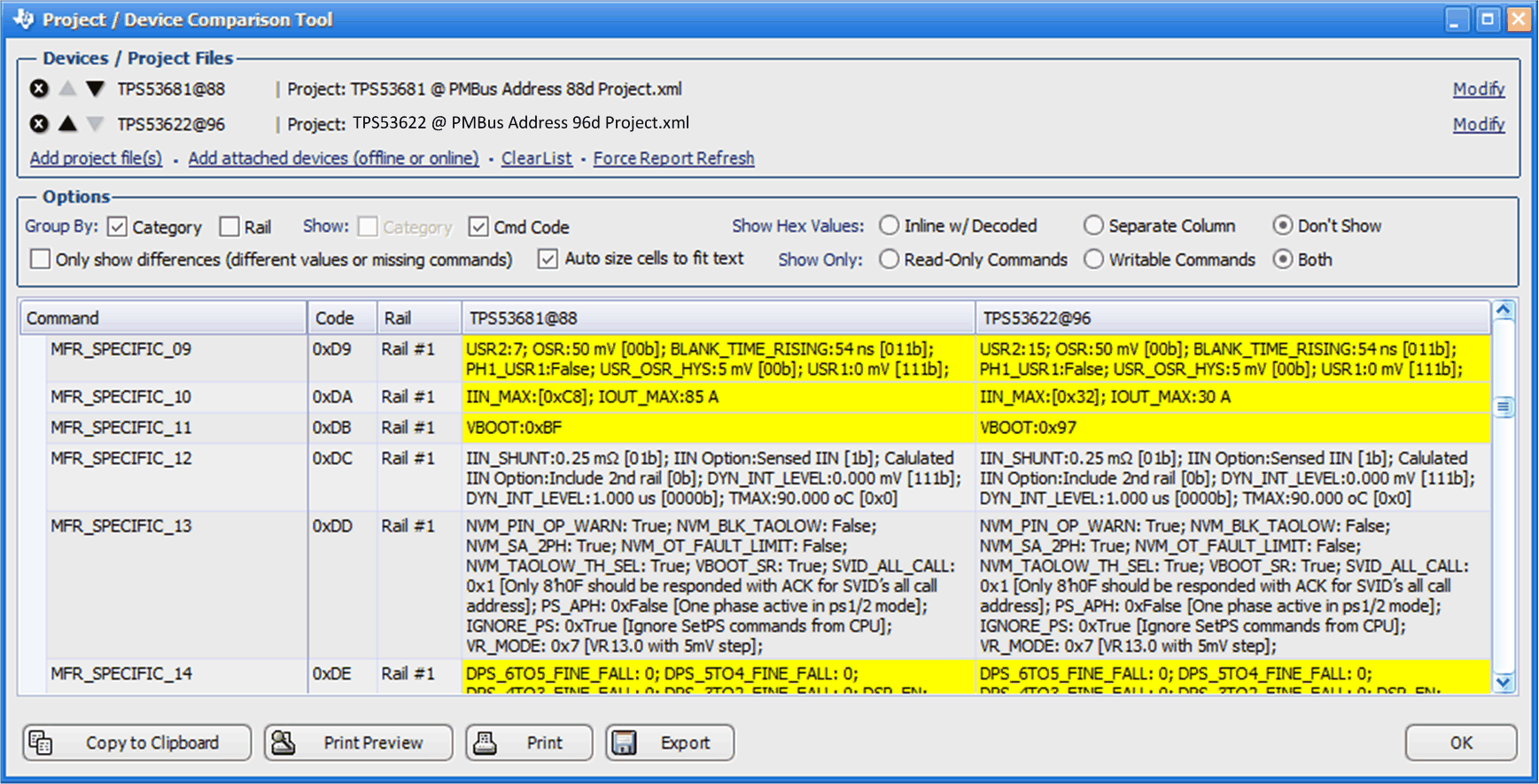Click IIN_MAX:[0xC8]; IOUT_MAX:85 A cell
The width and height of the screenshot is (1539, 784).
(x=718, y=397)
